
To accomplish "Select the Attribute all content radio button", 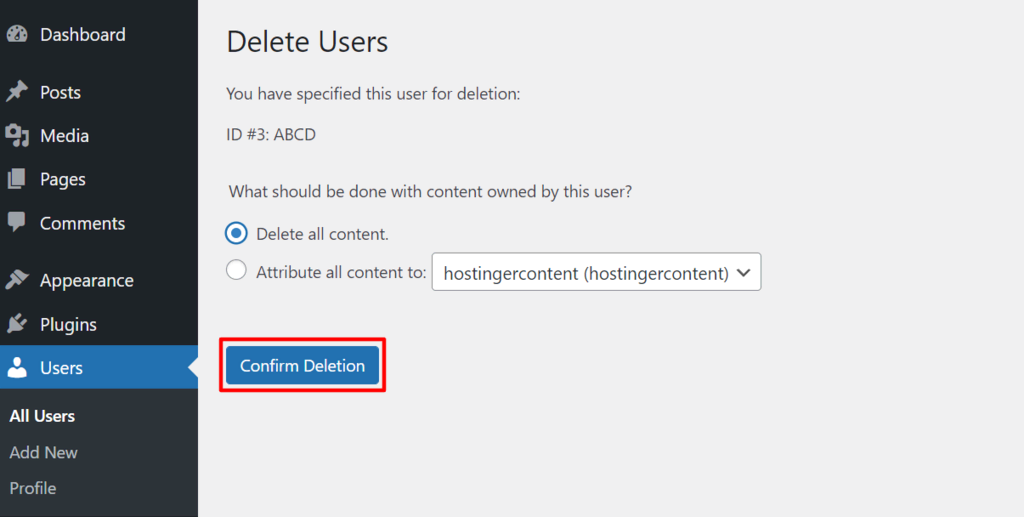I will (236, 271).
